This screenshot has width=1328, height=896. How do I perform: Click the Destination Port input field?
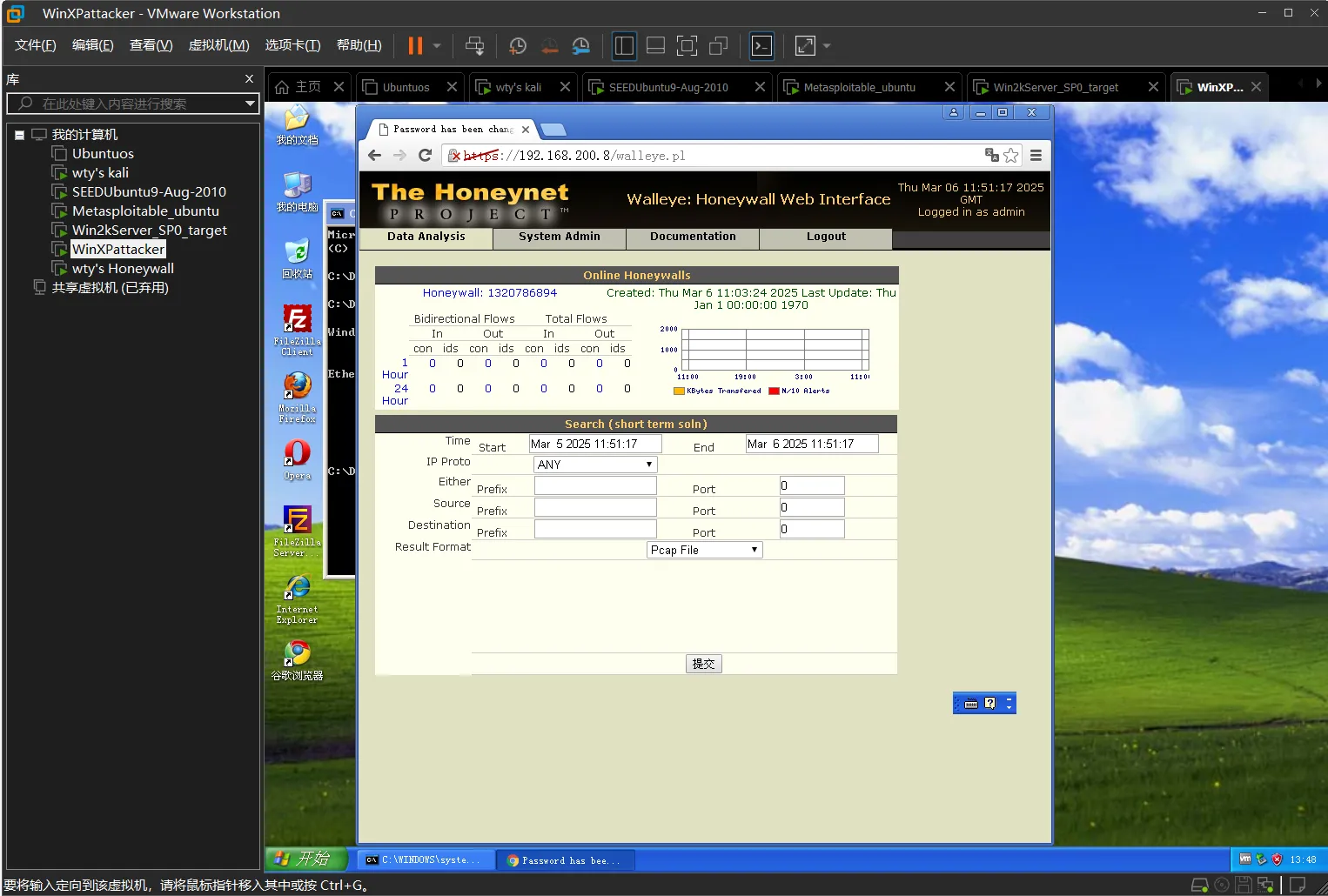[812, 529]
